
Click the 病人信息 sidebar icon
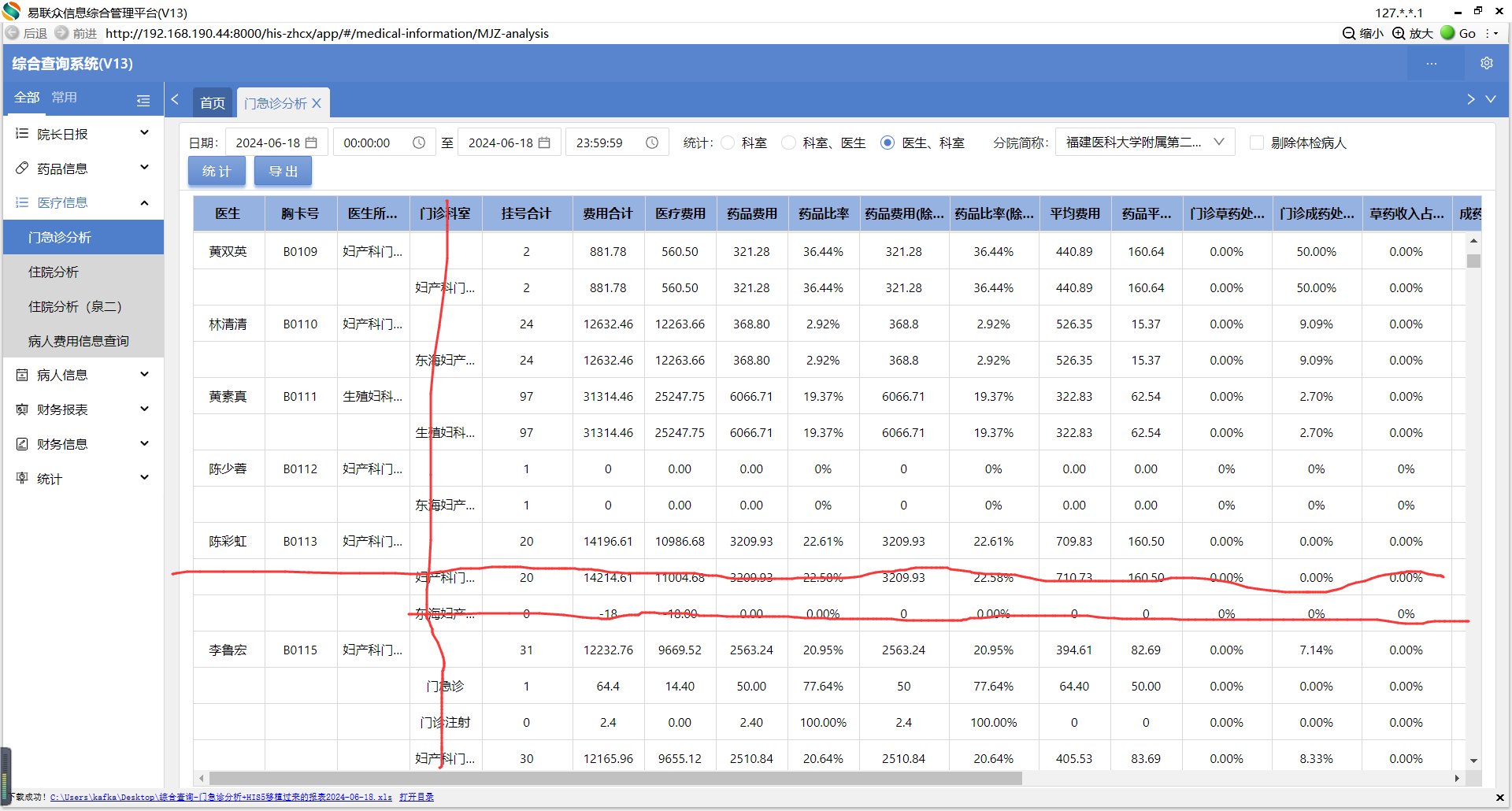[22, 375]
